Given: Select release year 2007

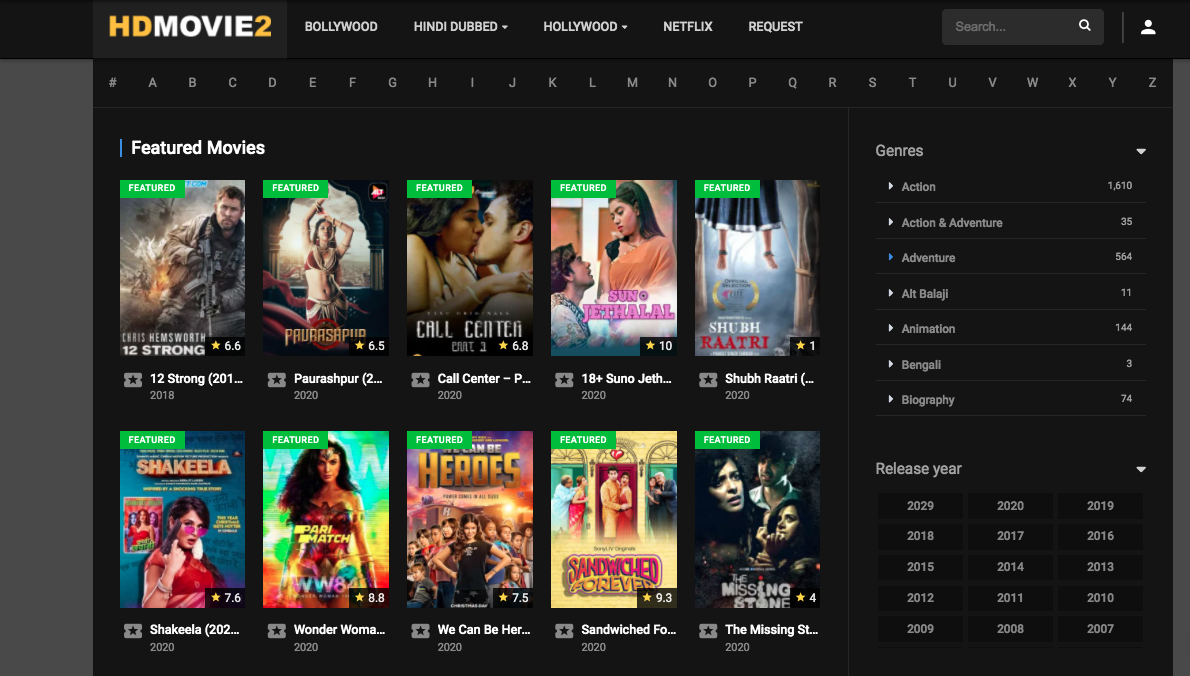Looking at the screenshot, I should coord(1100,629).
